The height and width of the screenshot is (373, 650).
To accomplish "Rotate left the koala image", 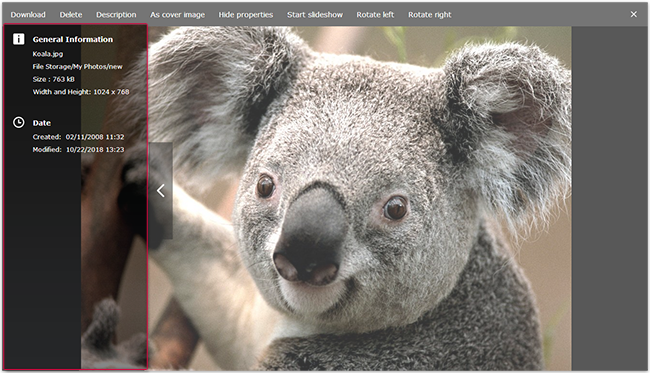I will [375, 15].
